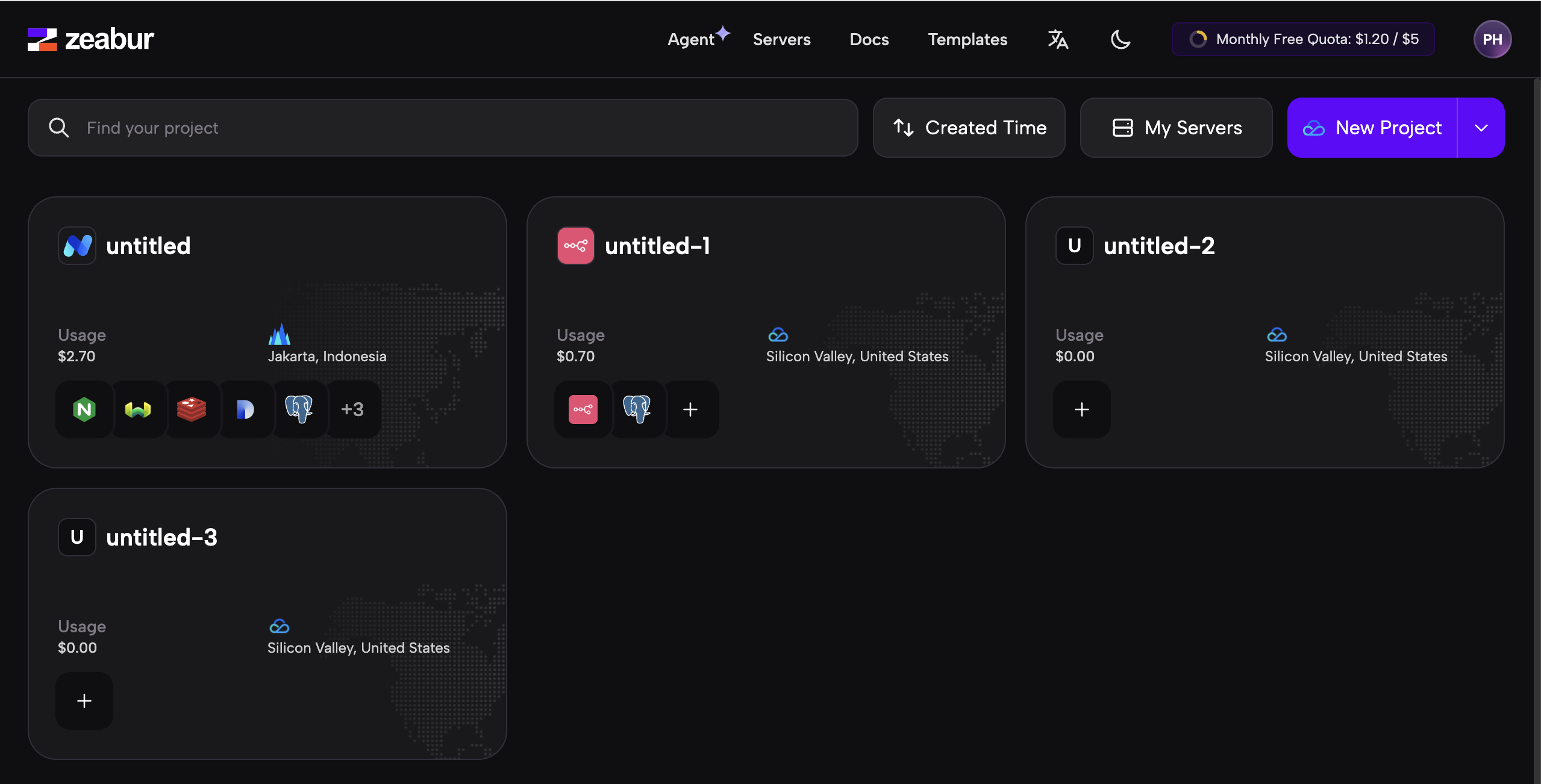Click the PostgreSQL elephant icon in untitled project
This screenshot has height=784, width=1541.
299,409
